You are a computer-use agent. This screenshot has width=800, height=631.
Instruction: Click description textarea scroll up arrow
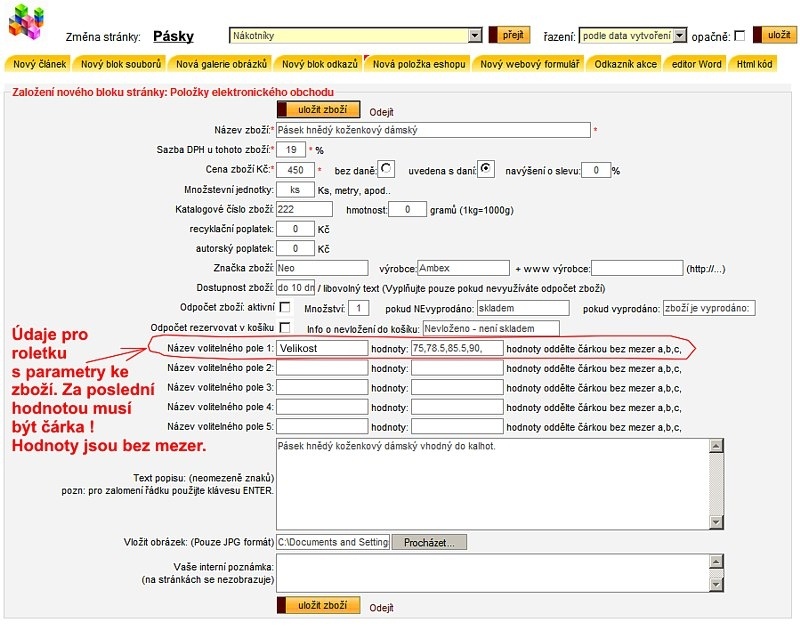pyautogui.click(x=716, y=446)
